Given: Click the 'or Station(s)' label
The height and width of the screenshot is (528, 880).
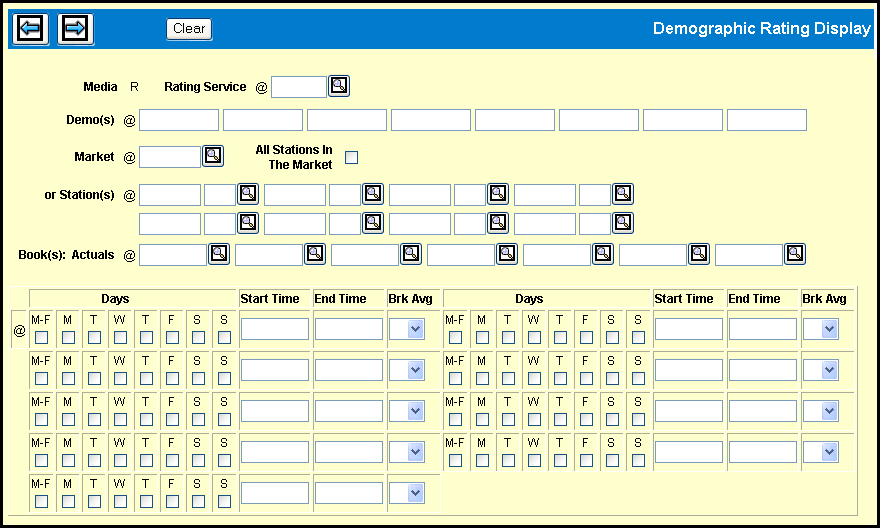Looking at the screenshot, I should [x=80, y=195].
